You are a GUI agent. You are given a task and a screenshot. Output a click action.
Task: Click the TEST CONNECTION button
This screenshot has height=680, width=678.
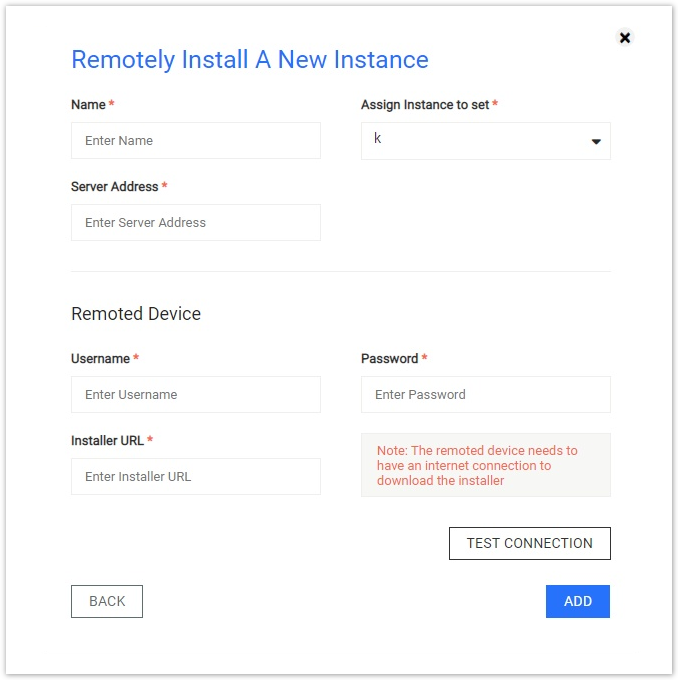coord(530,543)
